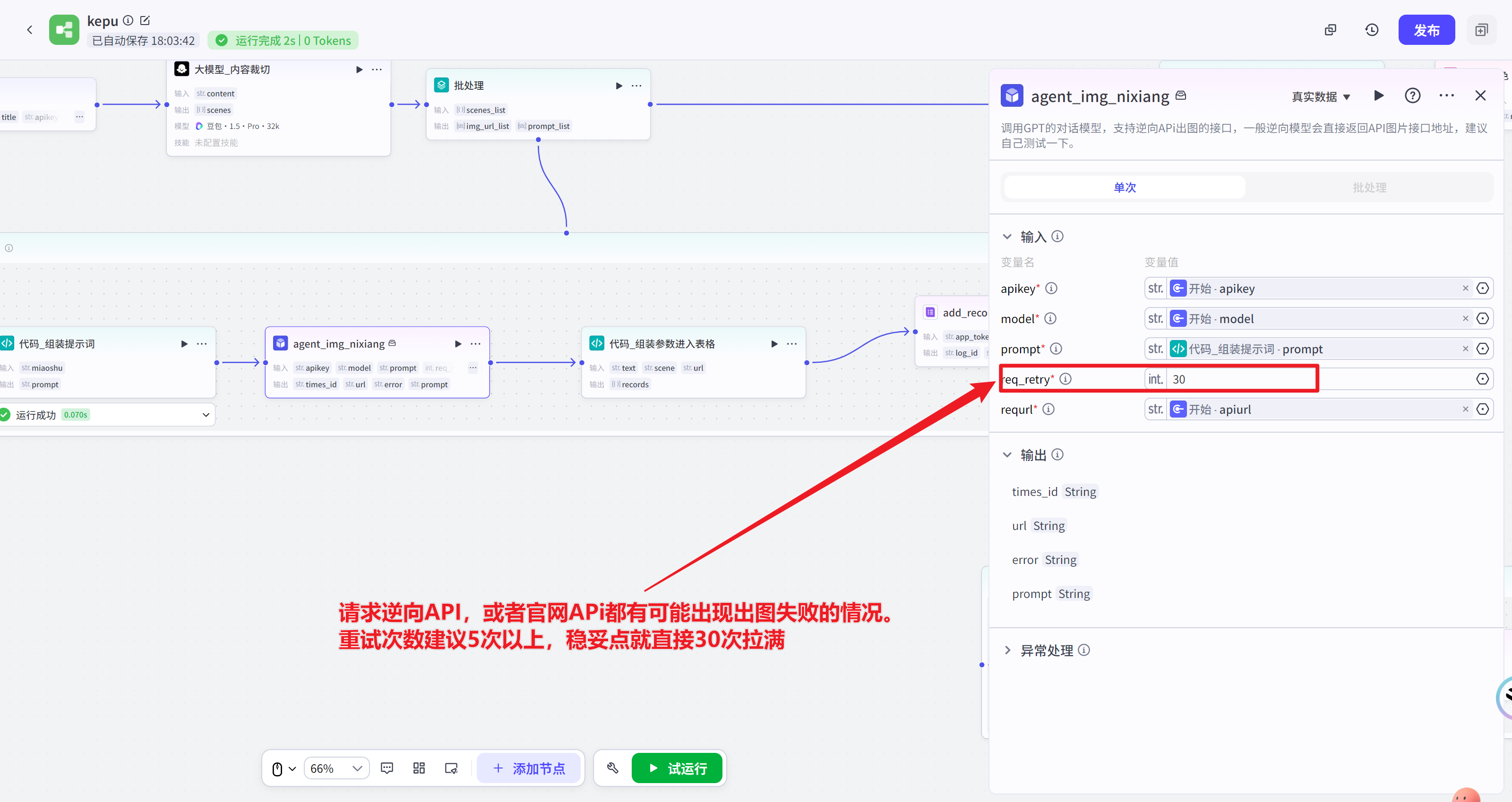Close the agent_img_nixiang panel
The height and width of the screenshot is (802, 1512).
(1480, 95)
